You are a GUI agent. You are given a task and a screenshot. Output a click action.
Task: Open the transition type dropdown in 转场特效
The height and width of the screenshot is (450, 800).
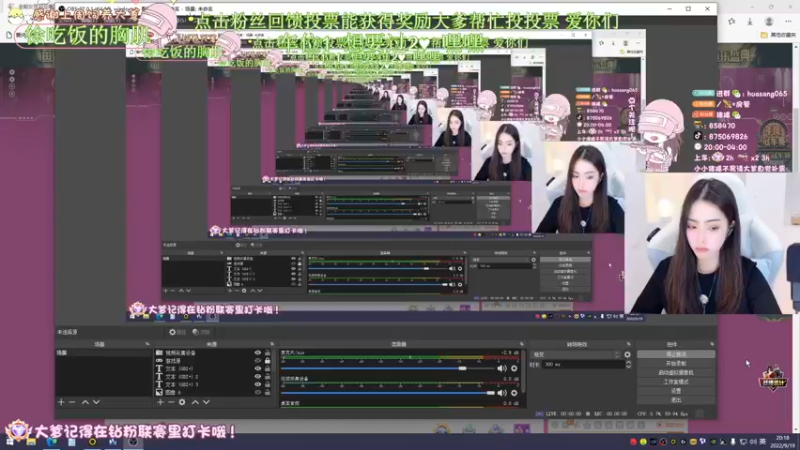576,355
